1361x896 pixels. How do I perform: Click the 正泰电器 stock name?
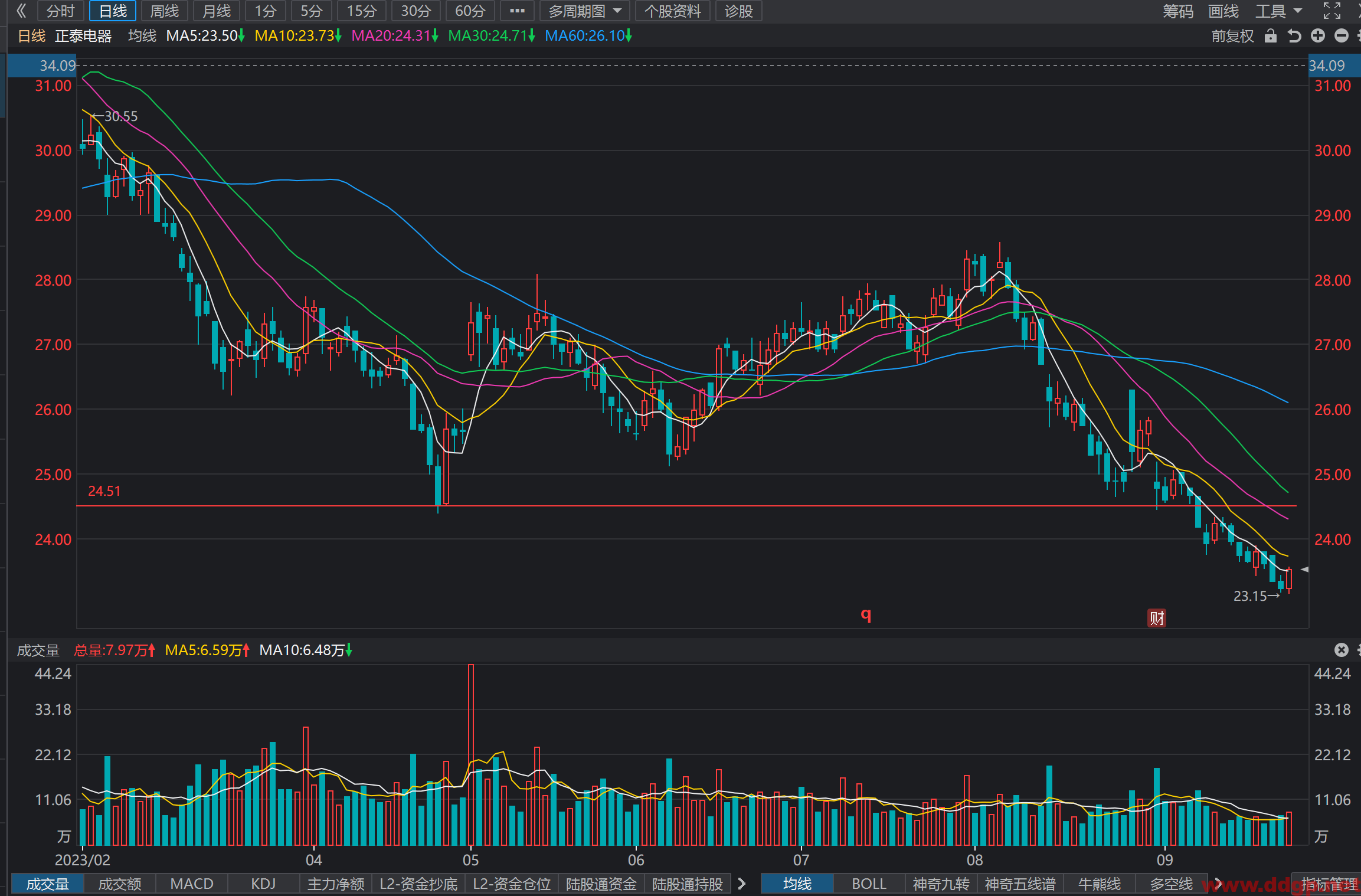[x=83, y=36]
